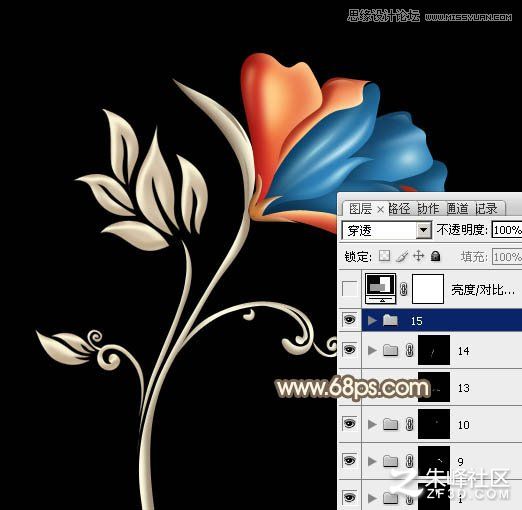
Task: Click the lock position move icon
Action: [x=418, y=256]
